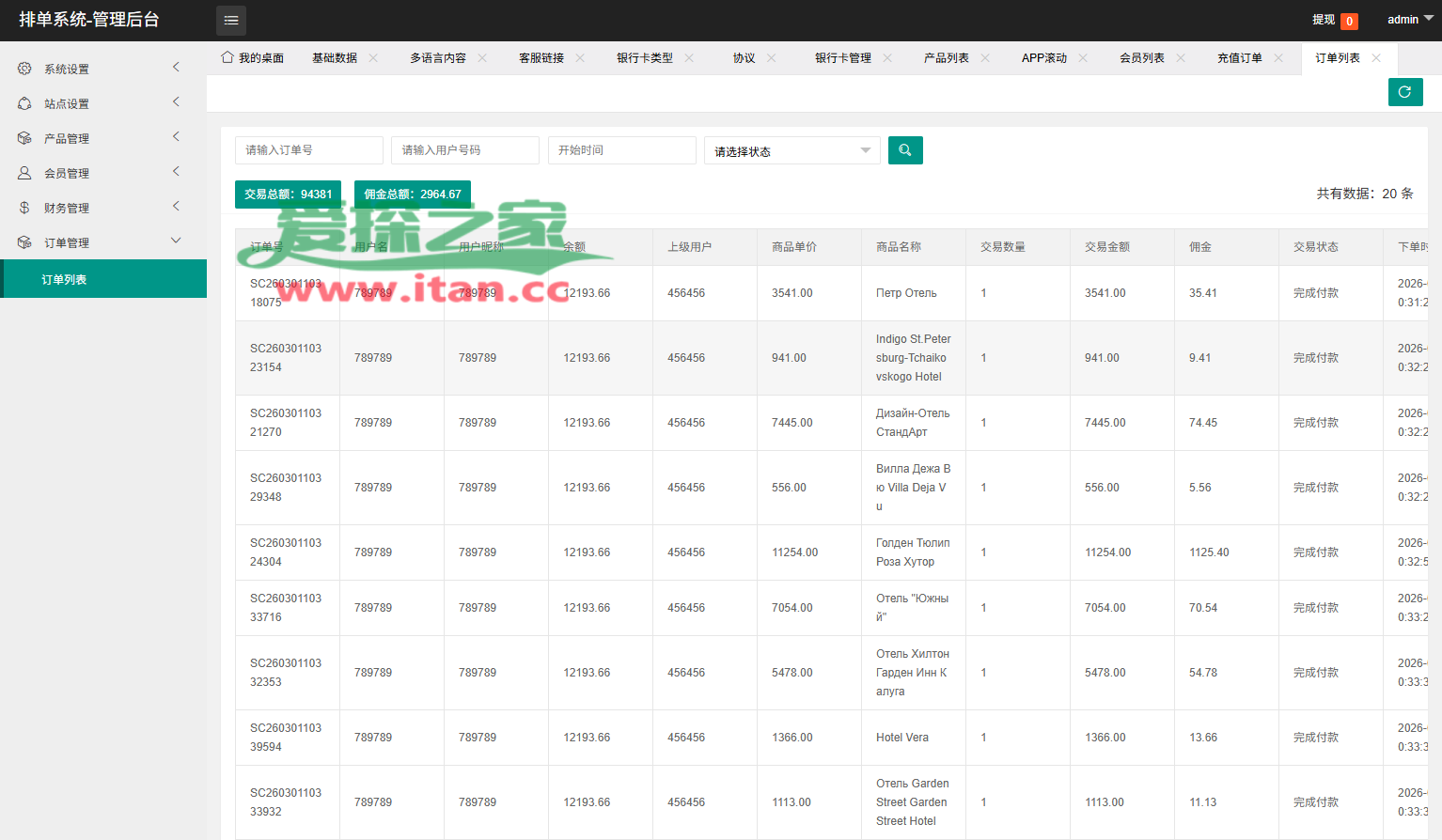Click the 开始时间 date field
1442x840 pixels.
pos(621,150)
